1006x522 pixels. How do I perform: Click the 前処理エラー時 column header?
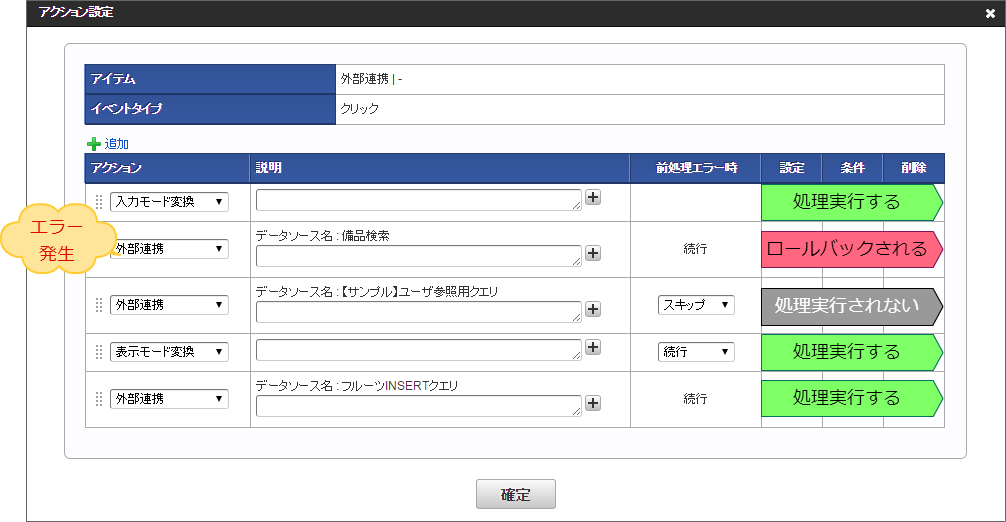pyautogui.click(x=696, y=168)
